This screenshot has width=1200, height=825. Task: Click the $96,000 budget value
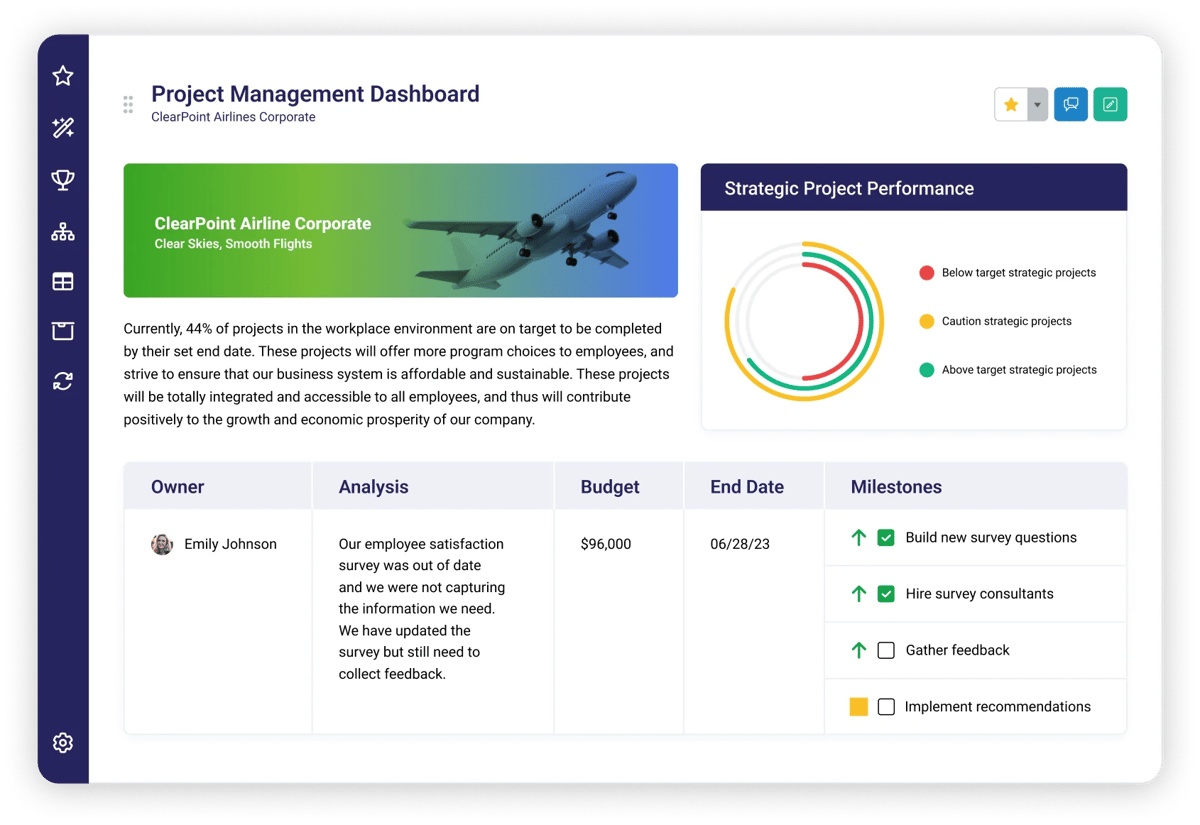pyautogui.click(x=605, y=544)
